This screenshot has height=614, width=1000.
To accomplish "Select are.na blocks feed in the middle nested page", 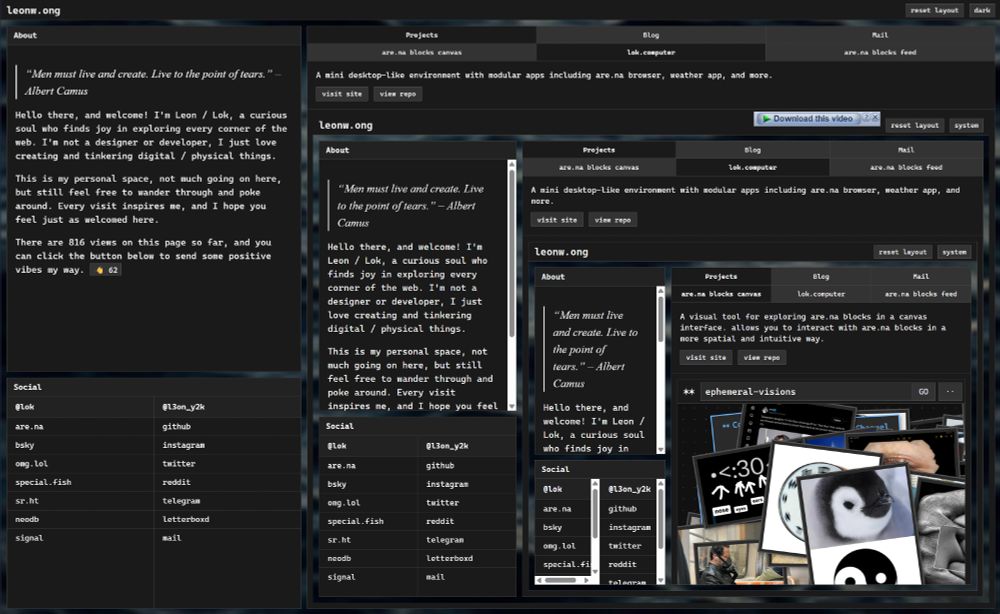I will [x=906, y=167].
